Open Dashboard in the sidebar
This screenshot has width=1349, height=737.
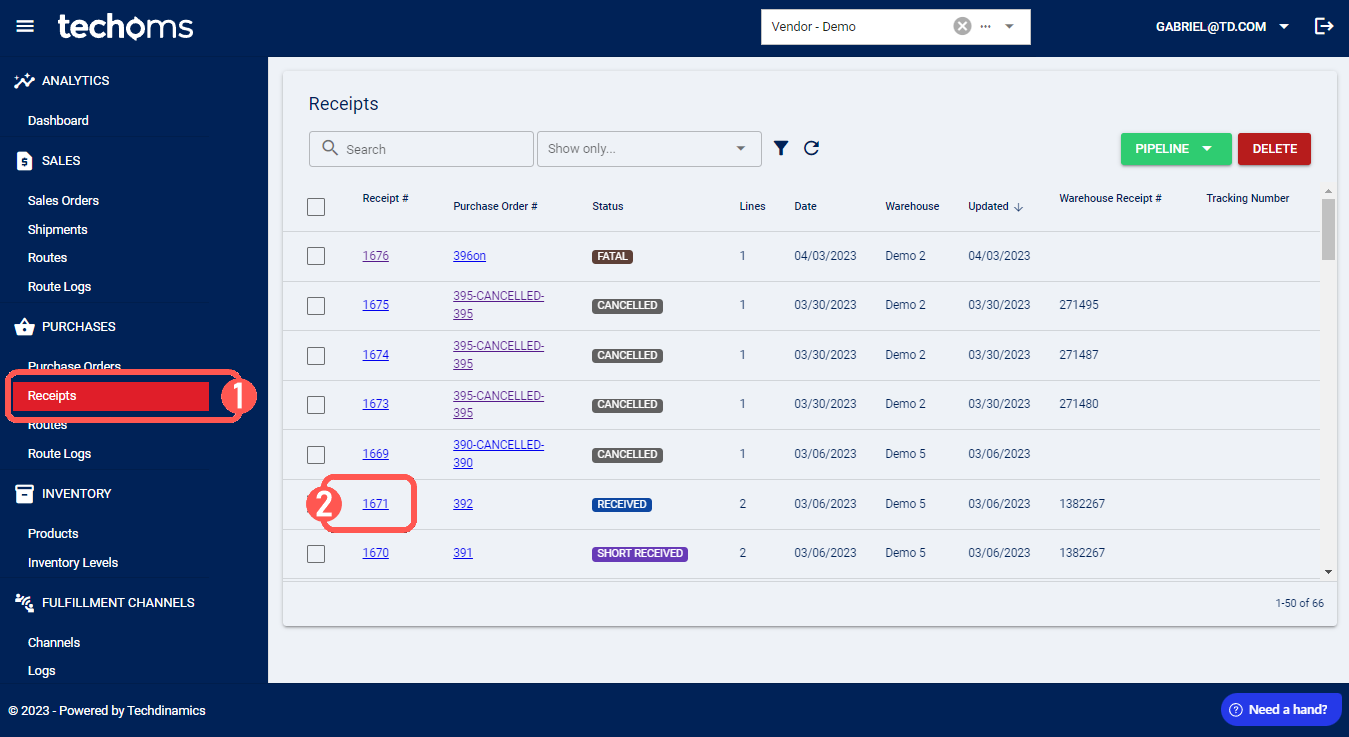click(x=58, y=120)
